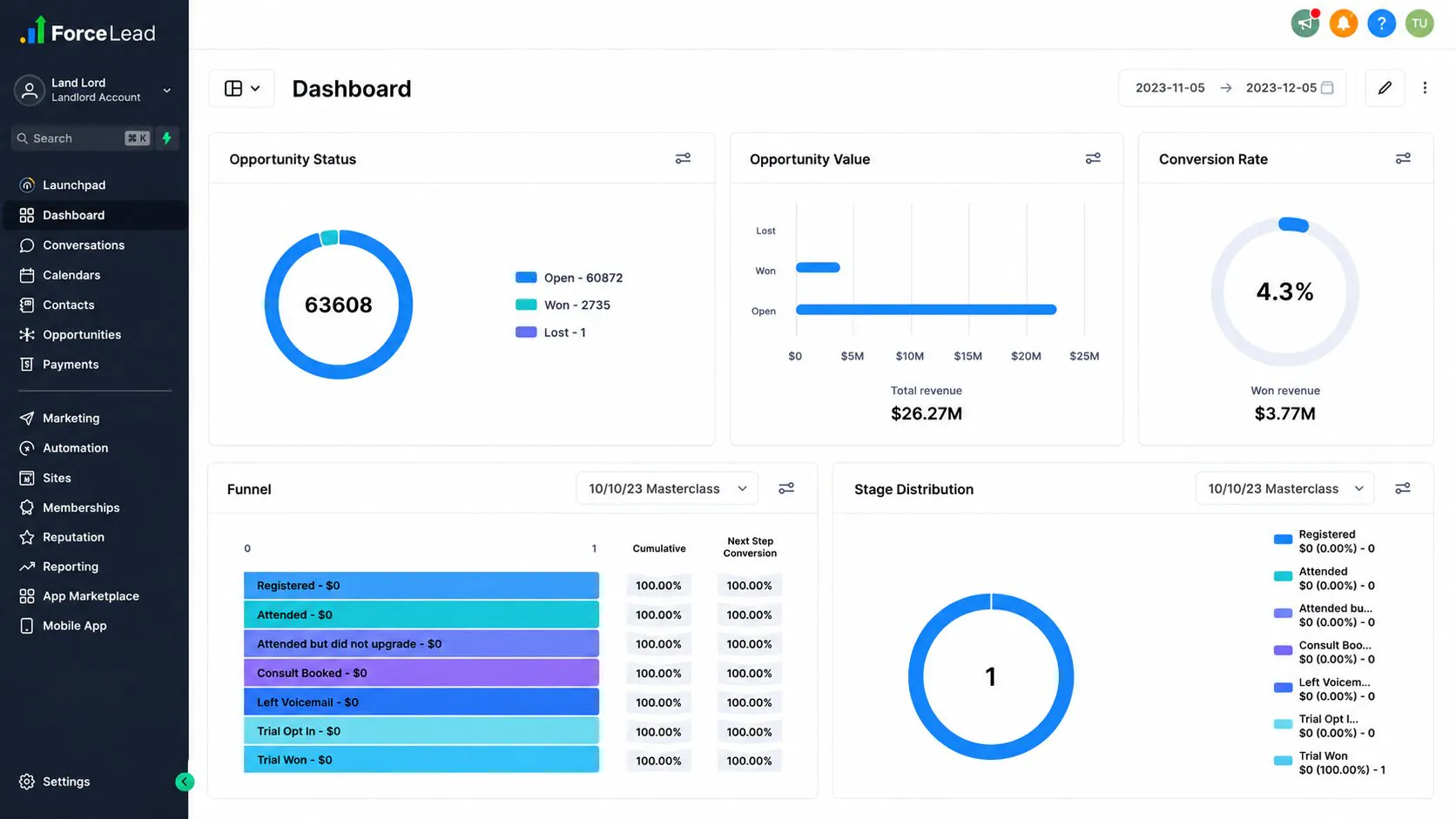Edit dashboard with the pencil icon
The height and width of the screenshot is (819, 1456).
pyautogui.click(x=1385, y=88)
